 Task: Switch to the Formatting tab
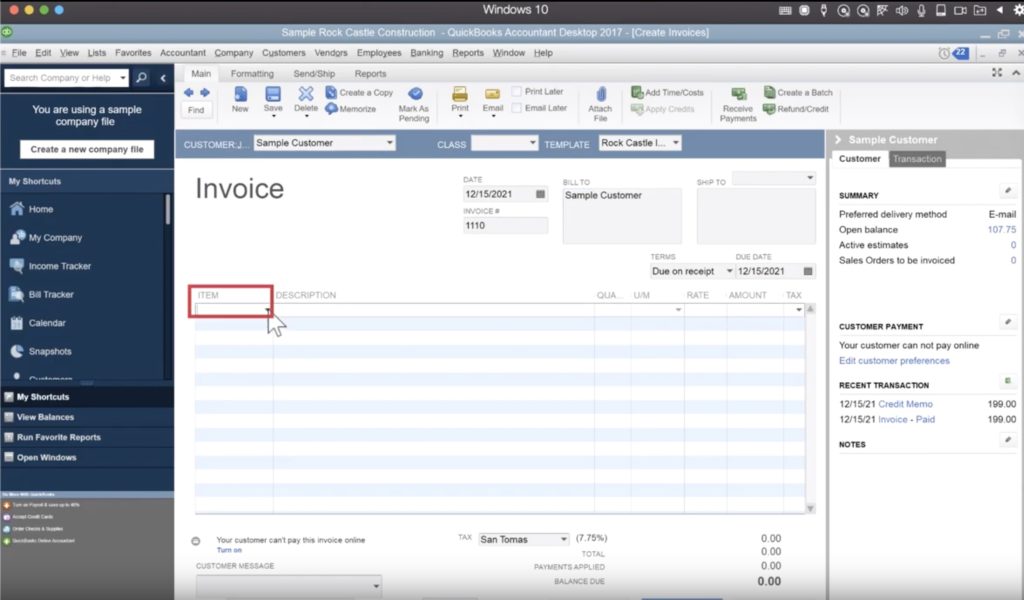click(x=252, y=74)
